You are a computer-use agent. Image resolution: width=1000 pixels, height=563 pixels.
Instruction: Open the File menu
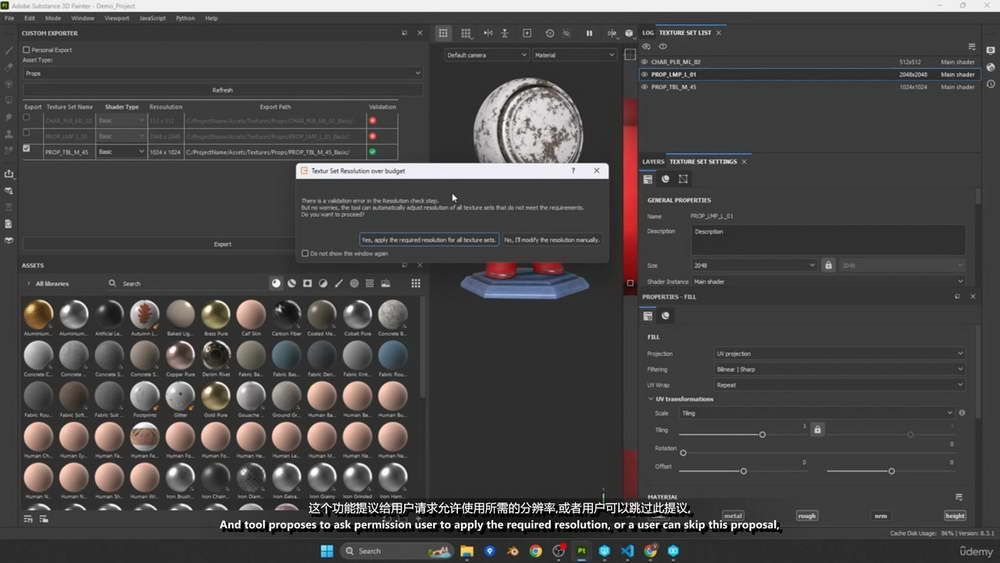10,18
